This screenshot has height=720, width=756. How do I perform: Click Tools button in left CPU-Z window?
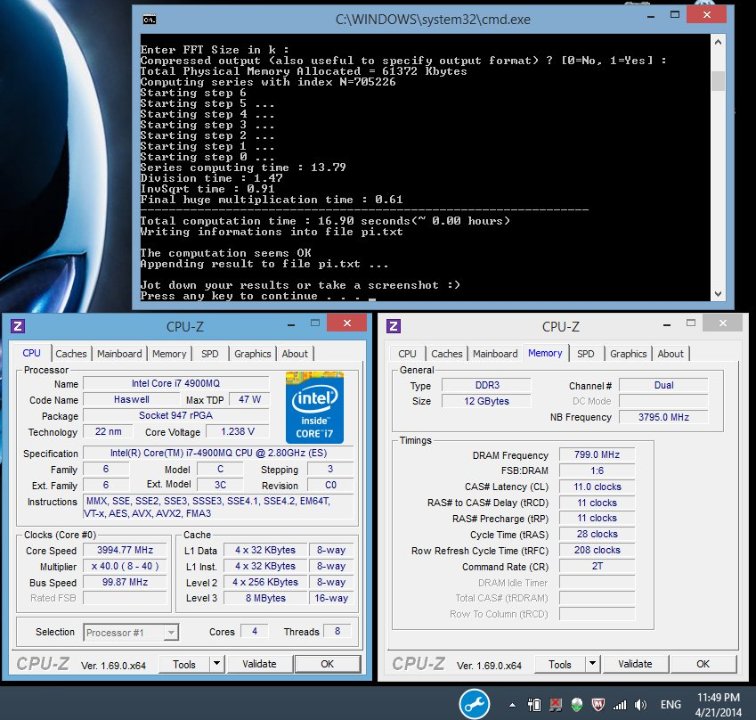click(x=184, y=664)
